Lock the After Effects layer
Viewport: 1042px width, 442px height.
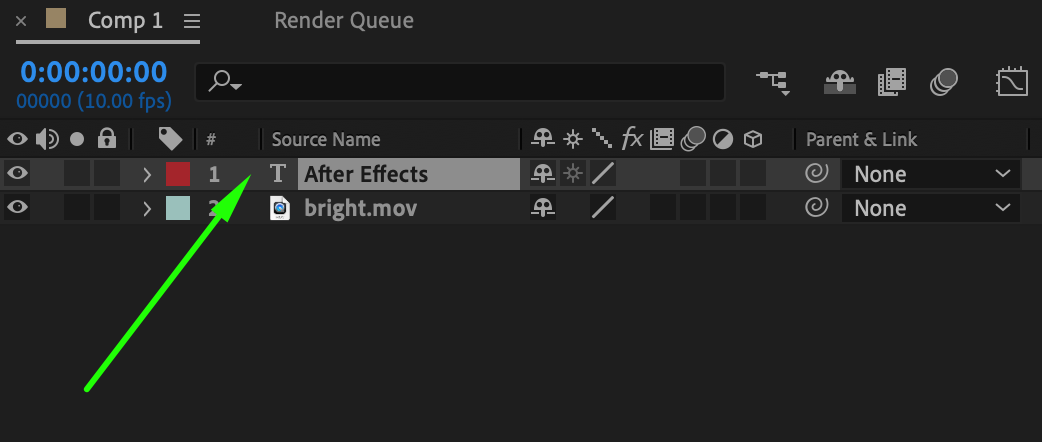[x=106, y=174]
